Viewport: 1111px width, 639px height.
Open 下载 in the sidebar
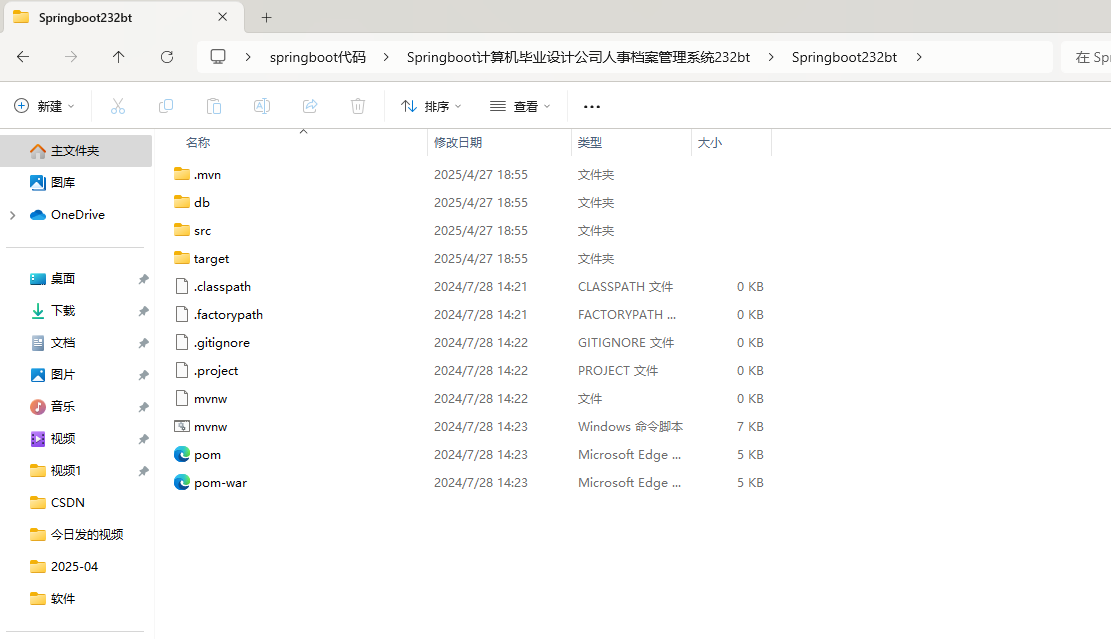(x=63, y=310)
